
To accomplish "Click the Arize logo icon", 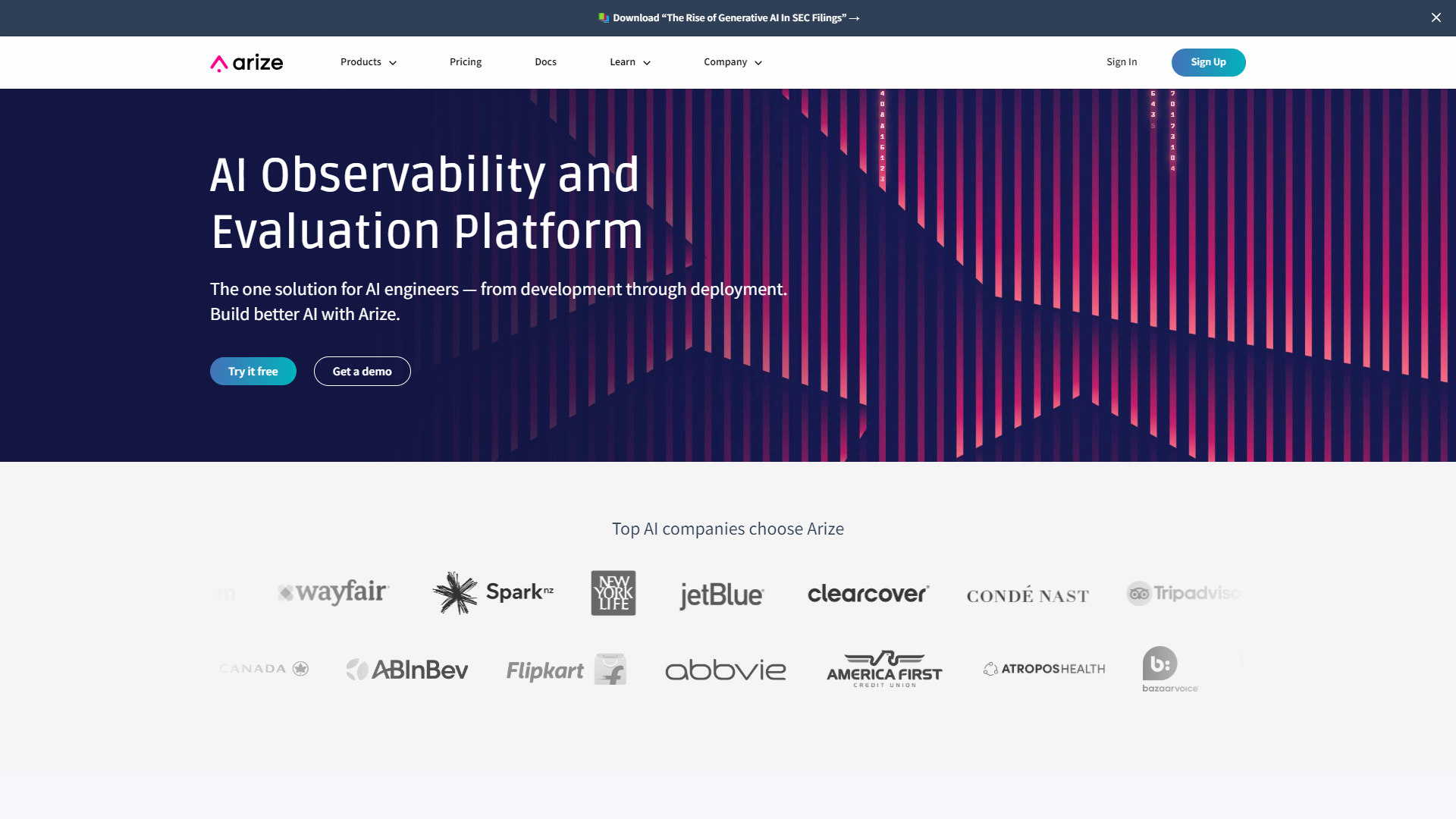I will pos(218,62).
